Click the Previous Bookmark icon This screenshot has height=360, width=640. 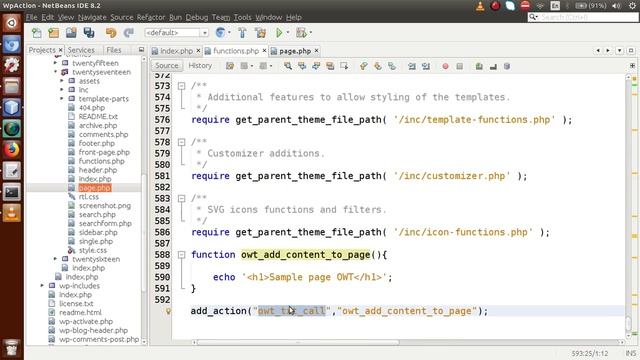(x=363, y=66)
